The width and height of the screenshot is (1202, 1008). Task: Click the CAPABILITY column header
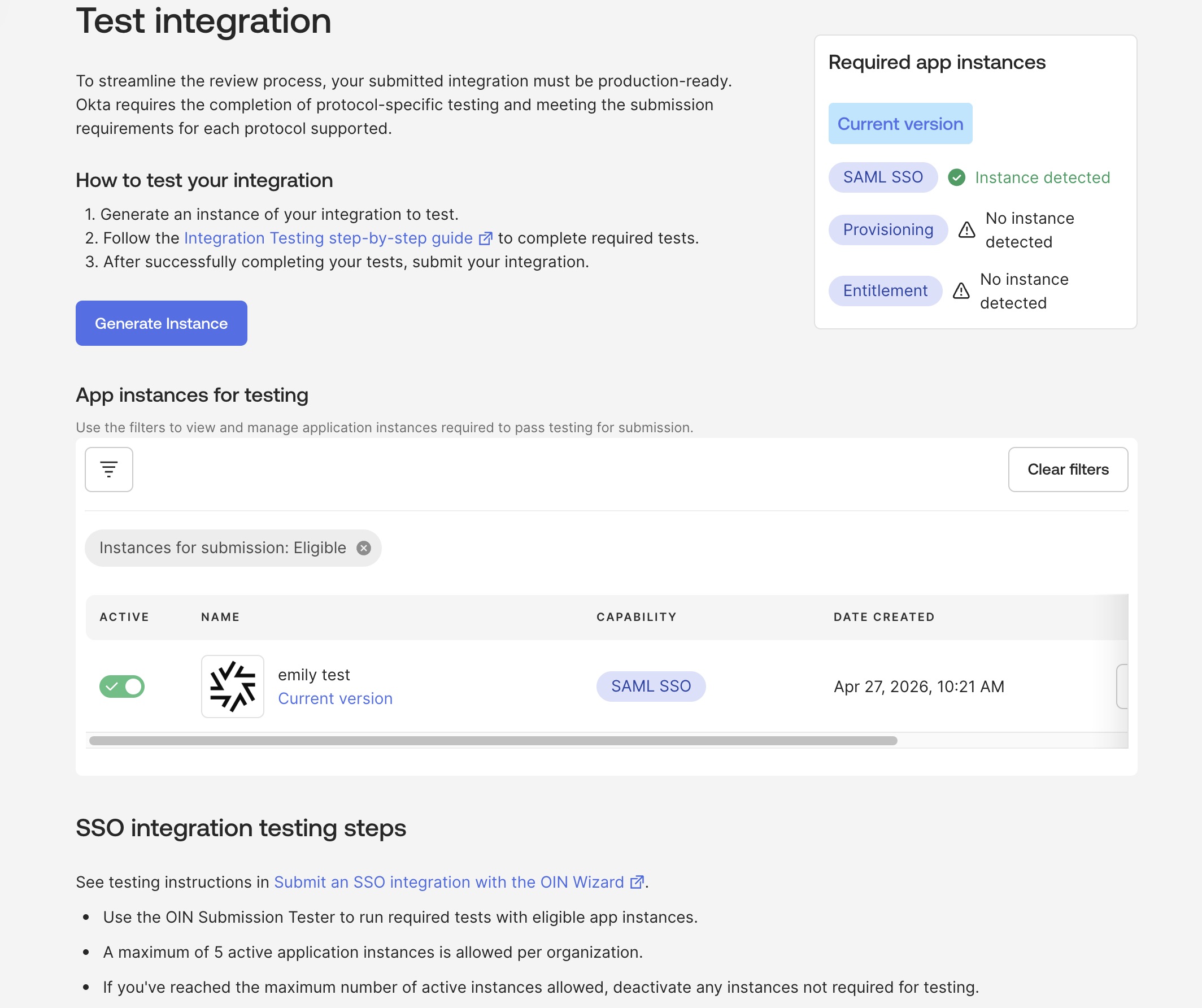click(x=637, y=617)
